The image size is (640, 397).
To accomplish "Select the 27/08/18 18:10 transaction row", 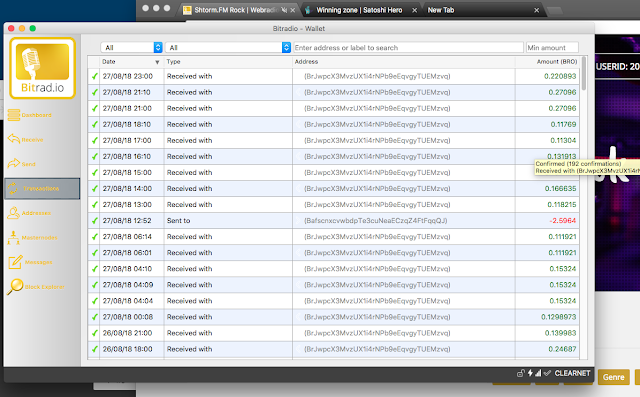I will (333, 124).
